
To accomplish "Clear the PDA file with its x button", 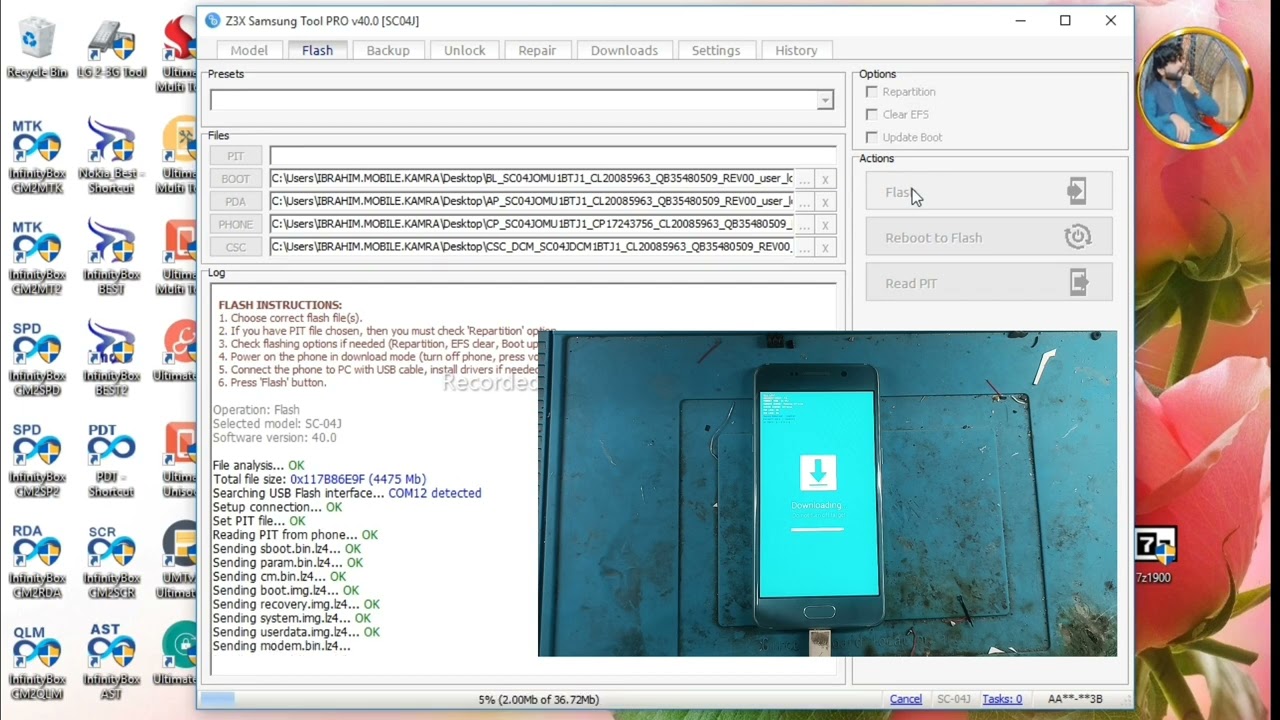I will [825, 202].
